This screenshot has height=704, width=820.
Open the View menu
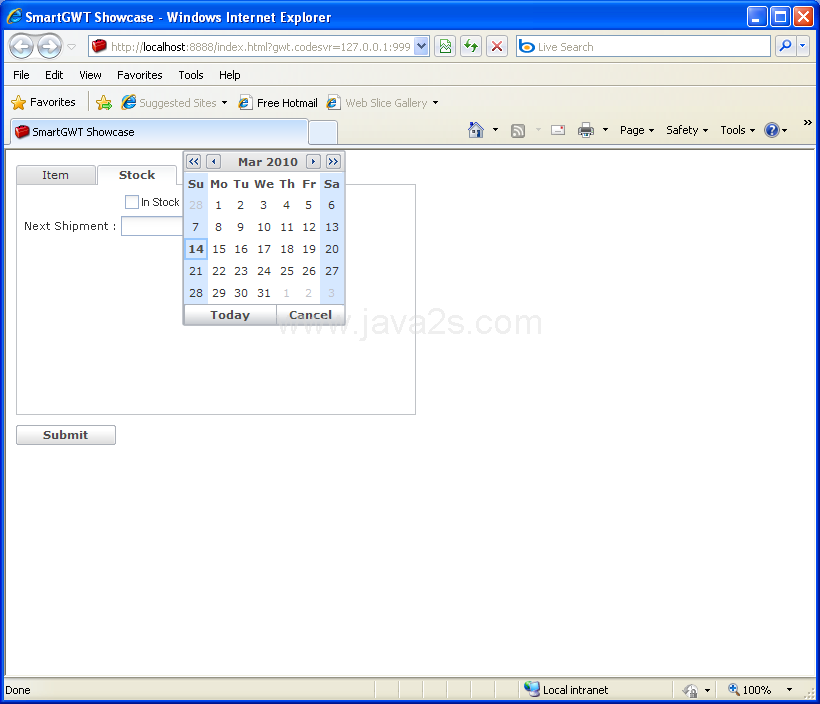click(x=90, y=75)
